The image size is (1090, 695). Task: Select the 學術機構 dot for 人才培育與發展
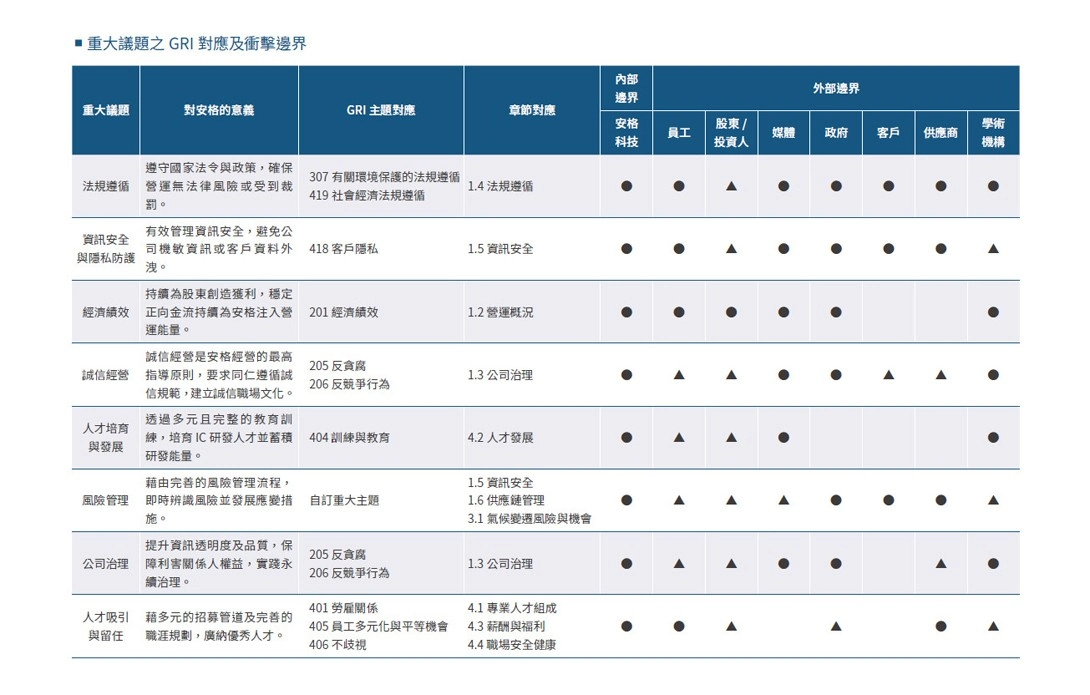[x=990, y=437]
